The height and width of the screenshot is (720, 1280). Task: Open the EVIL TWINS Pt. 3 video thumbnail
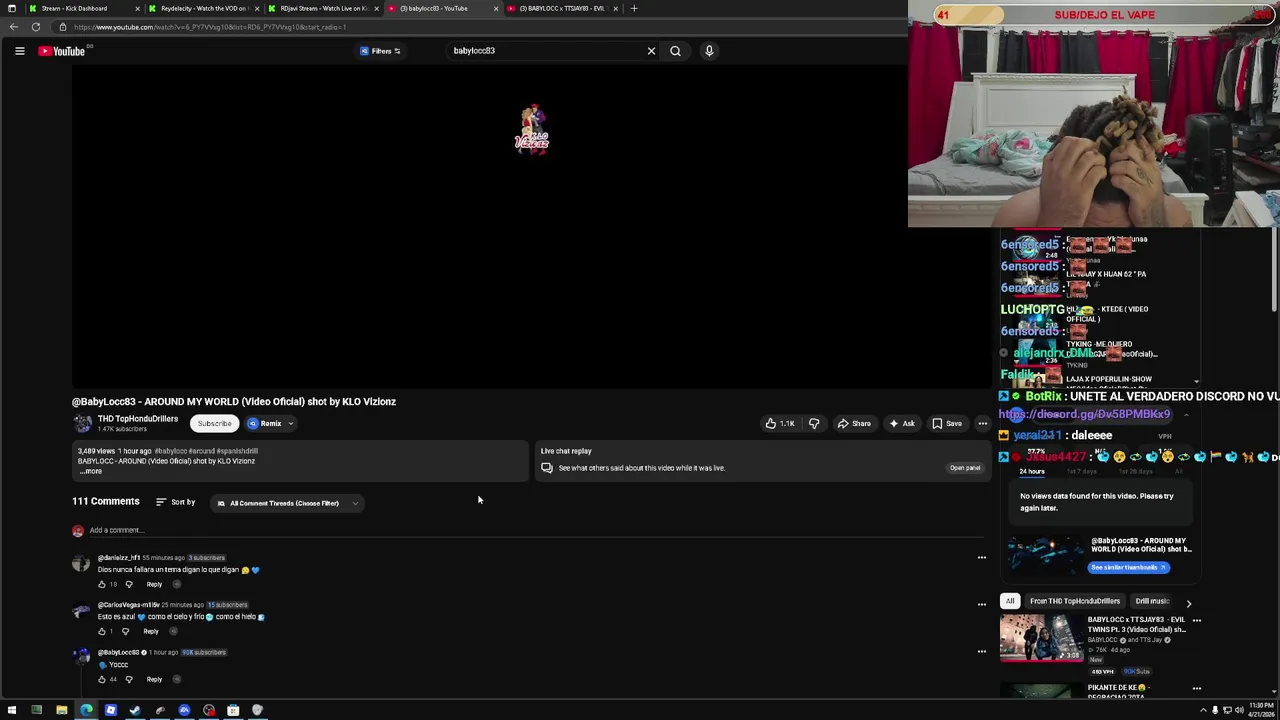click(1041, 638)
